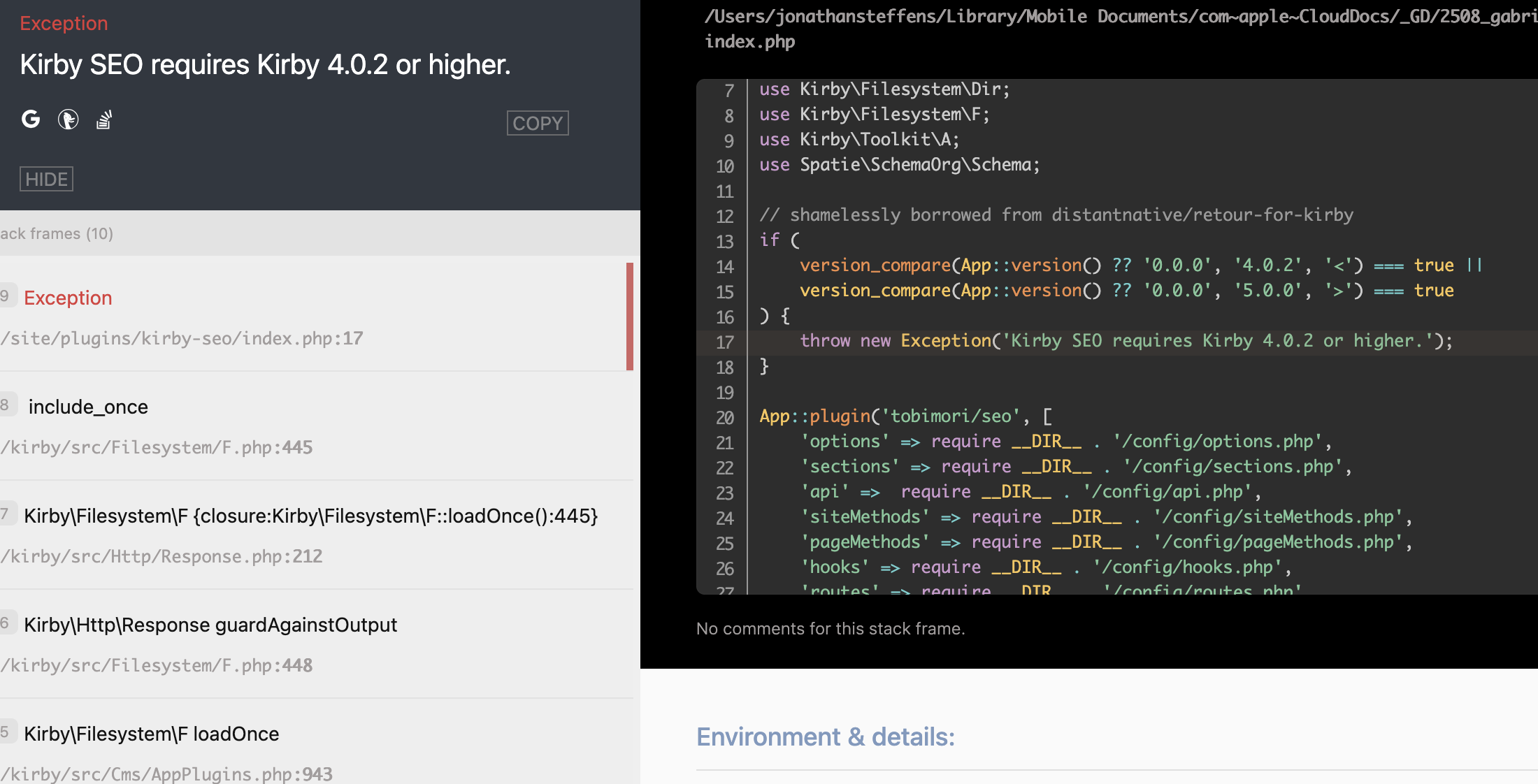Click the COPY button
Screen dimensions: 1538x784
point(537,123)
